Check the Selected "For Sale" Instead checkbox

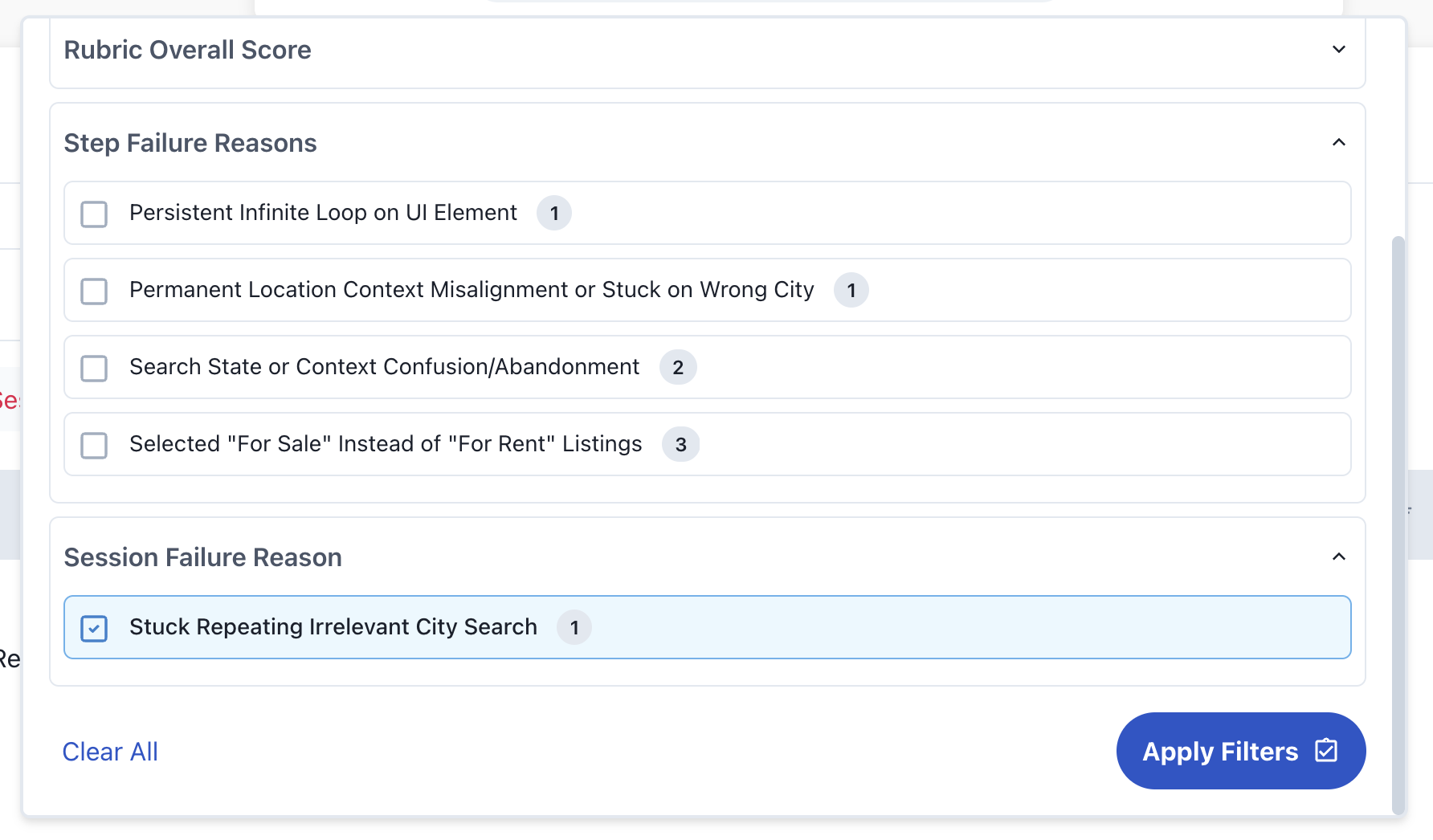coord(94,445)
